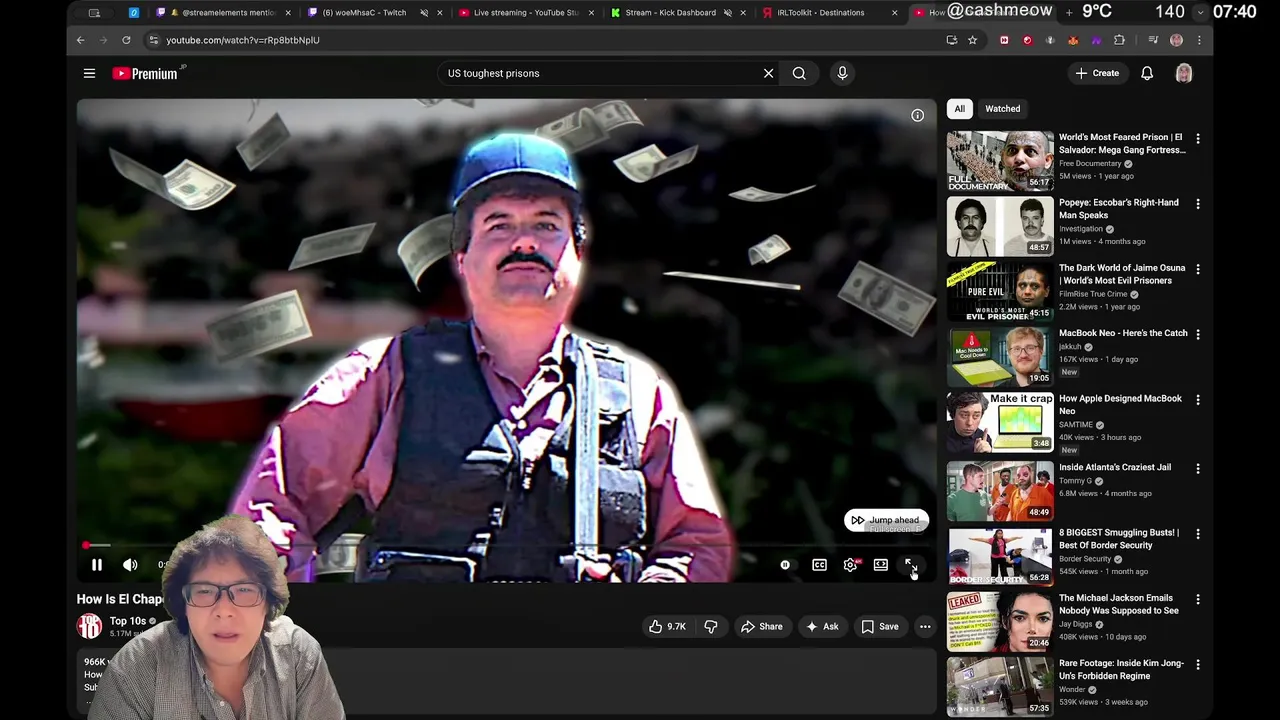The image size is (1280, 720).
Task: Click the Ask button under the video
Action: pyautogui.click(x=821, y=627)
